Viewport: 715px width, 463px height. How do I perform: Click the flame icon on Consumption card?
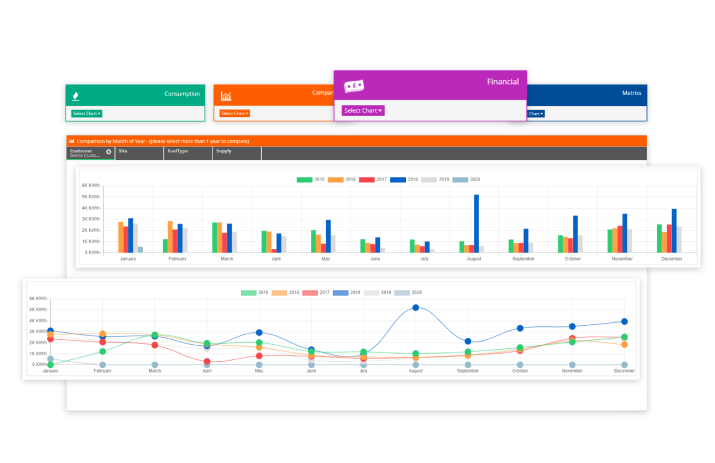click(75, 95)
